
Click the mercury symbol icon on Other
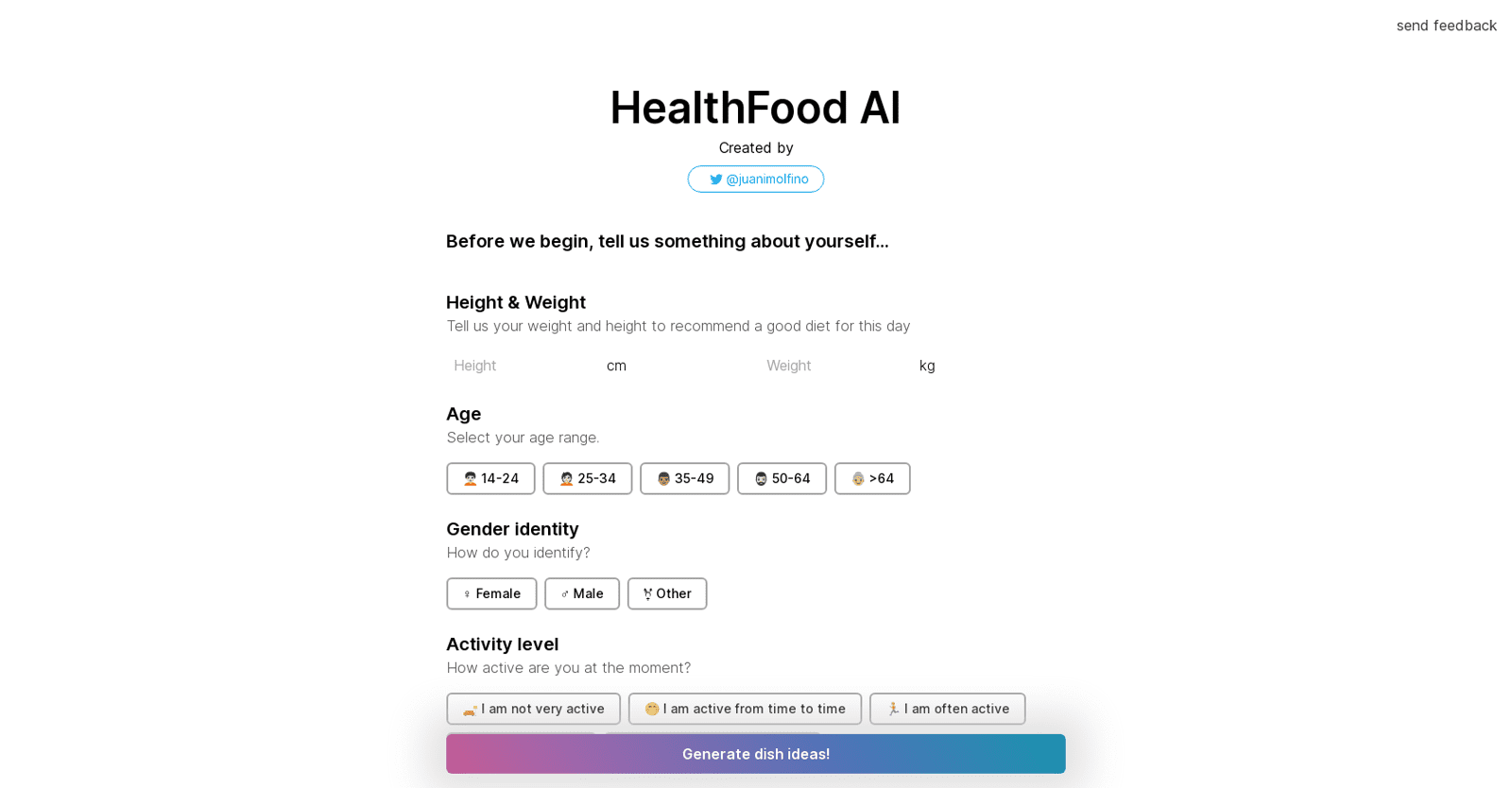click(x=646, y=593)
